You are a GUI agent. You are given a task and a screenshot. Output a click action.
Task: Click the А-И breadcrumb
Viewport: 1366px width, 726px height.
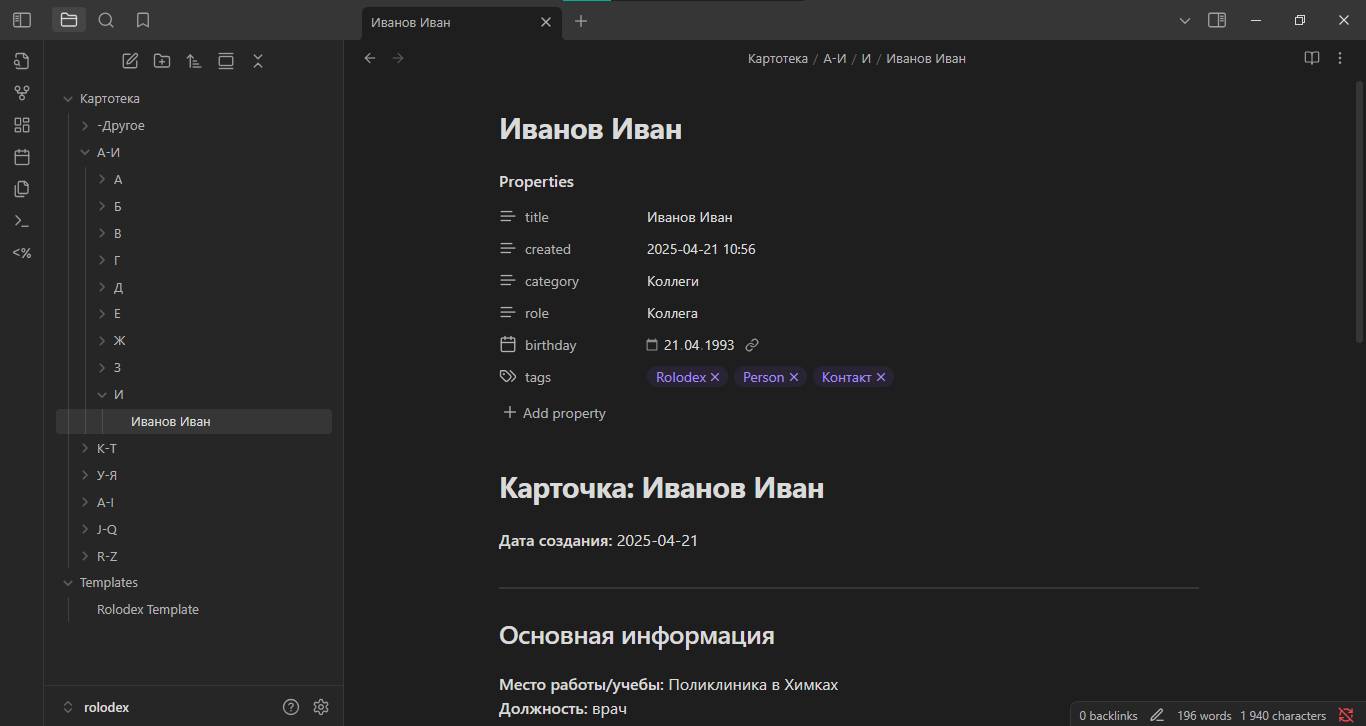tap(835, 59)
